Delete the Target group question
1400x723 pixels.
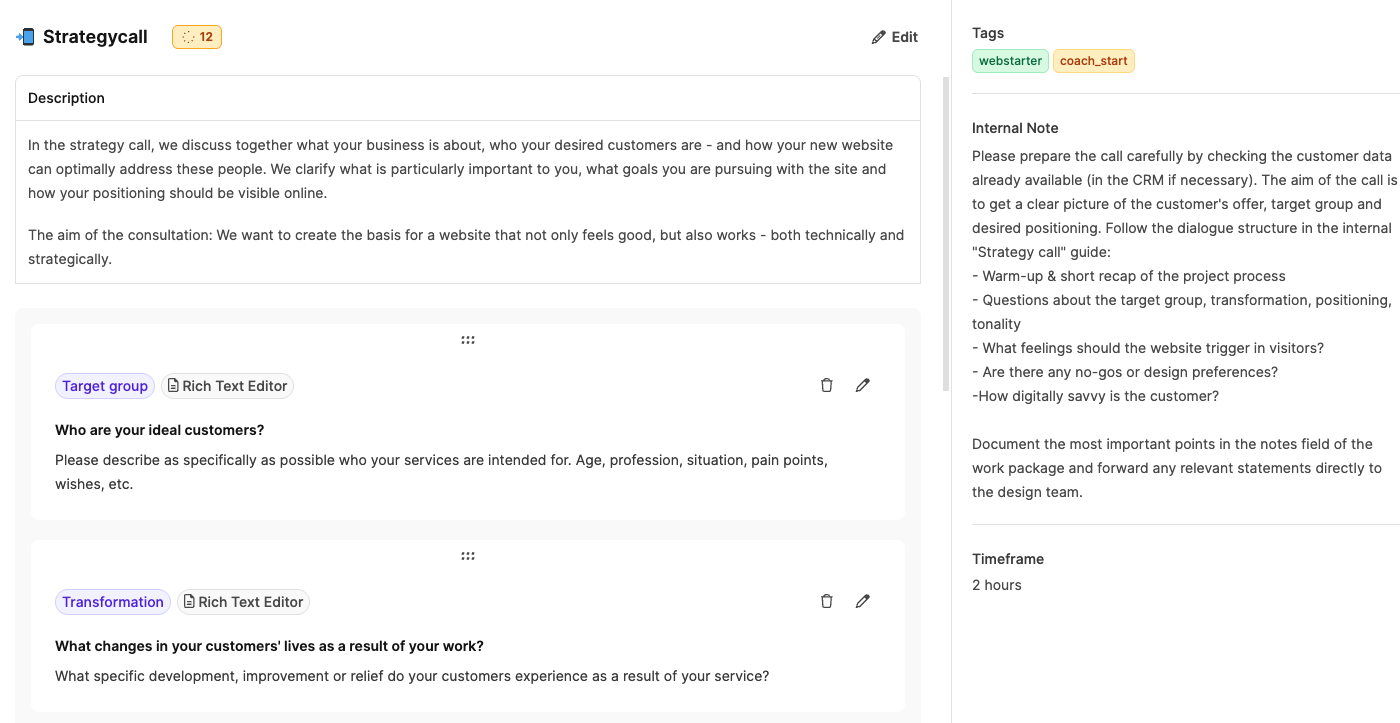coord(827,385)
